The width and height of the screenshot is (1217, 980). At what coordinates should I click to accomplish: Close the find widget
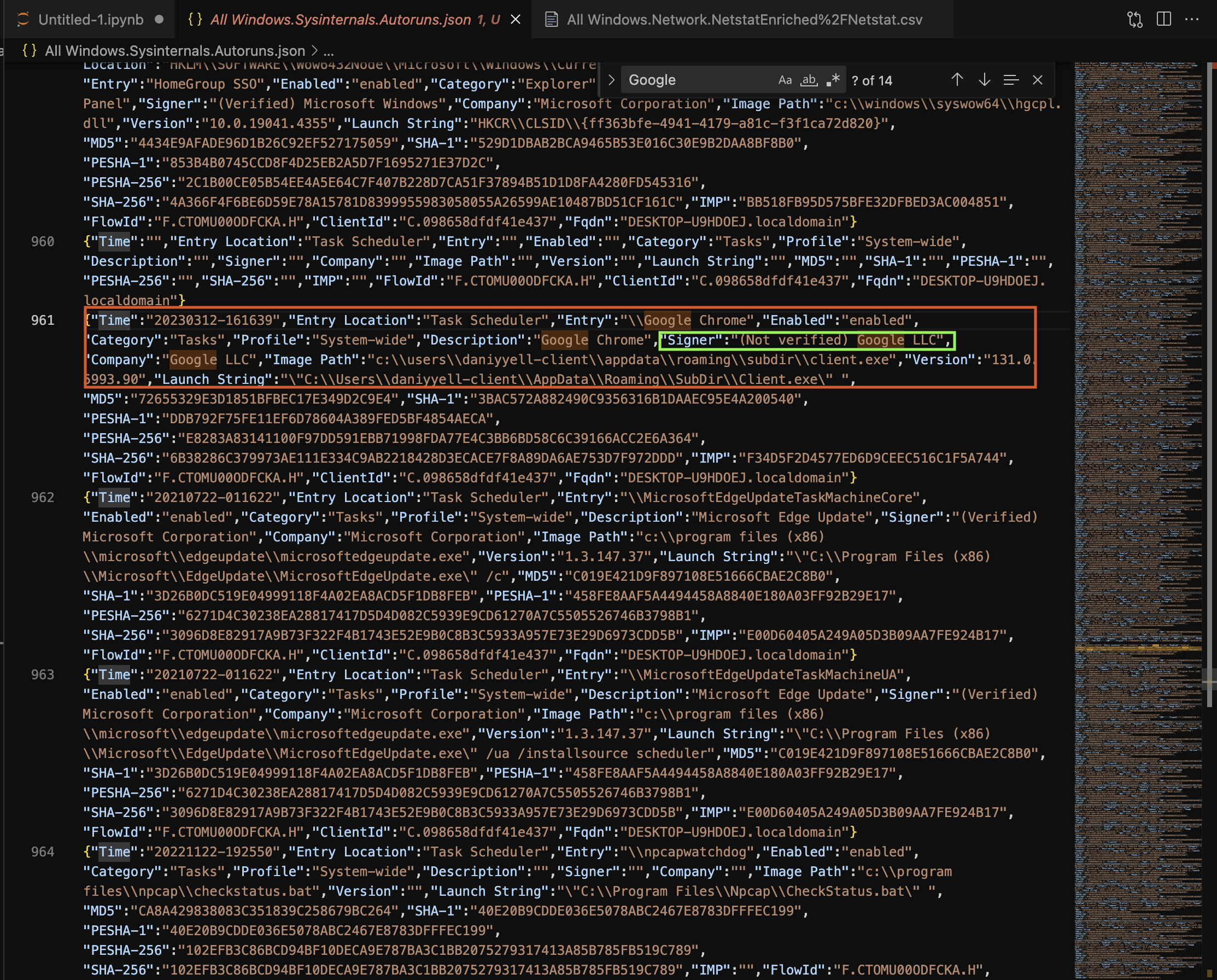1038,80
